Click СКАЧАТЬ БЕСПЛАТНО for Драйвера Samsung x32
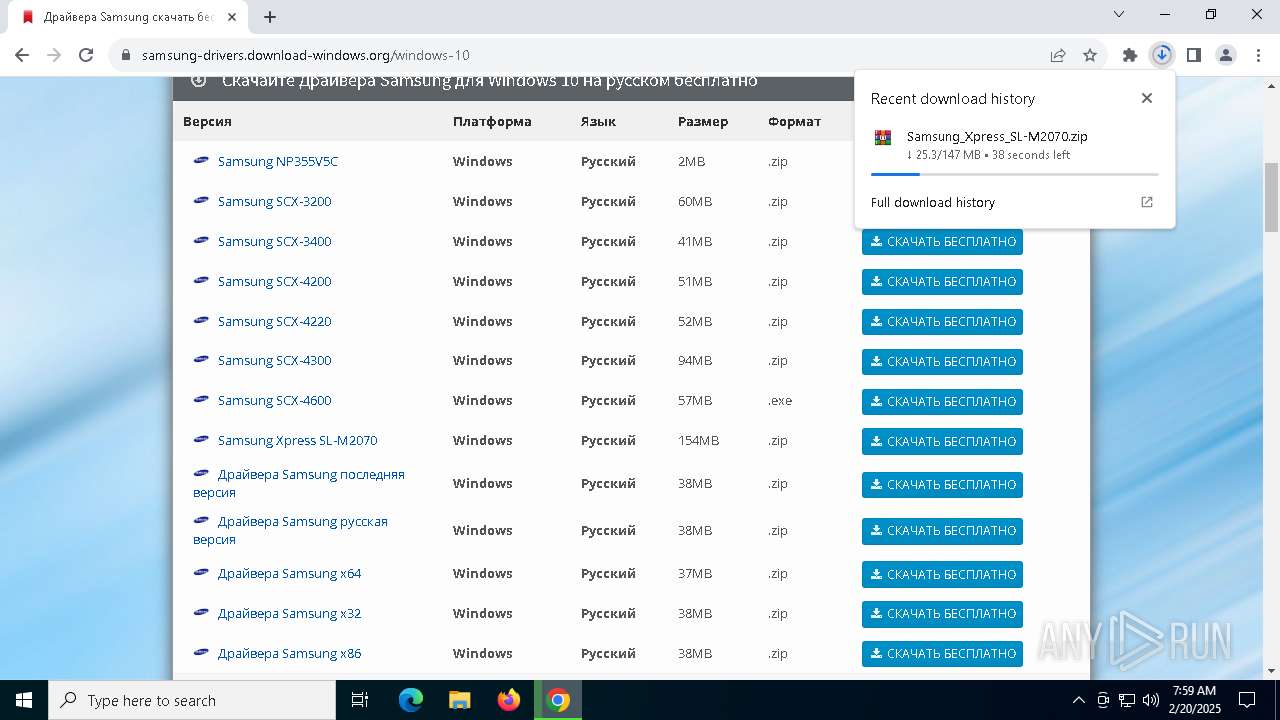 pyautogui.click(x=942, y=614)
